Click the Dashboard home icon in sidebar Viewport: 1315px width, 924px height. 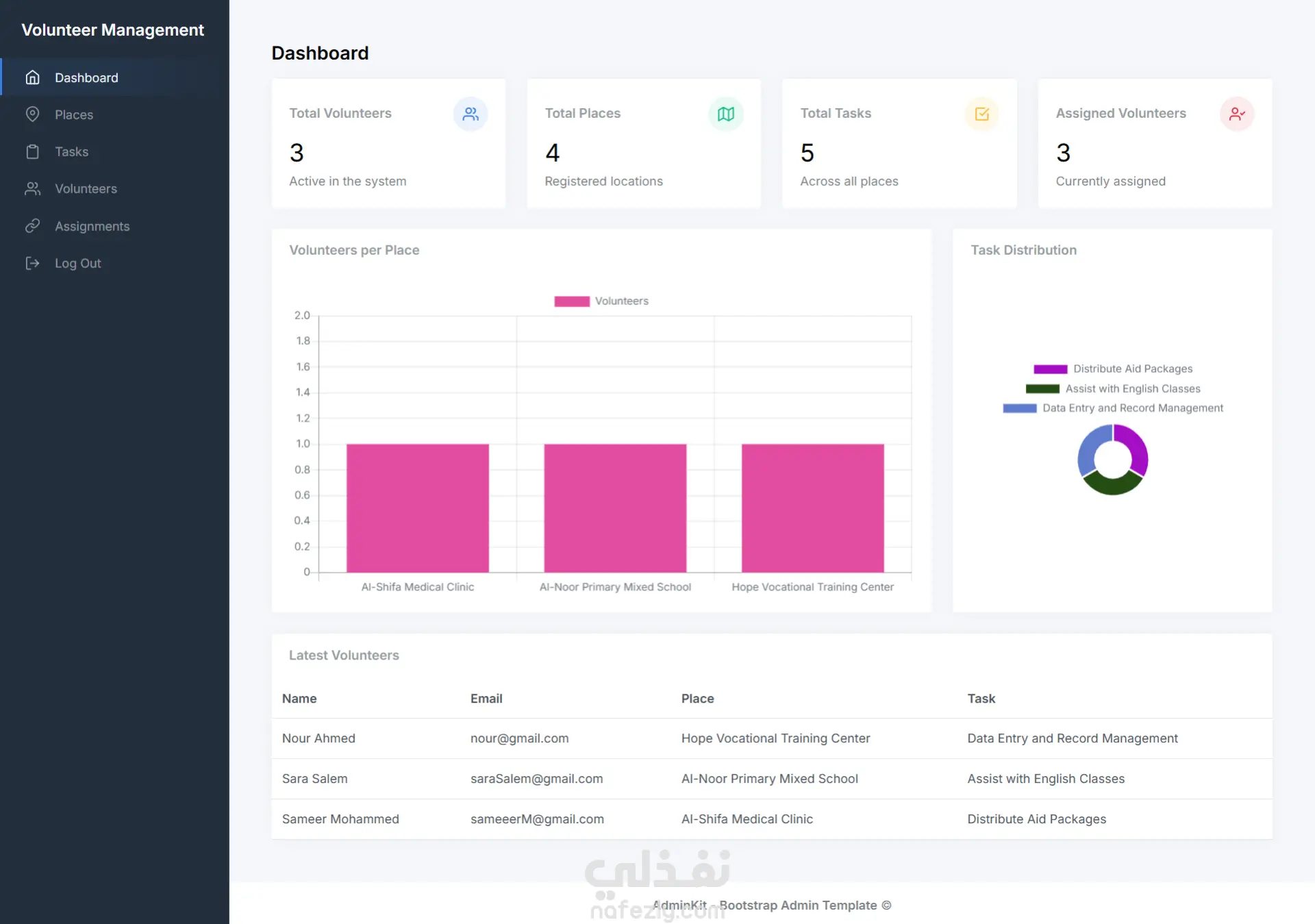tap(32, 77)
